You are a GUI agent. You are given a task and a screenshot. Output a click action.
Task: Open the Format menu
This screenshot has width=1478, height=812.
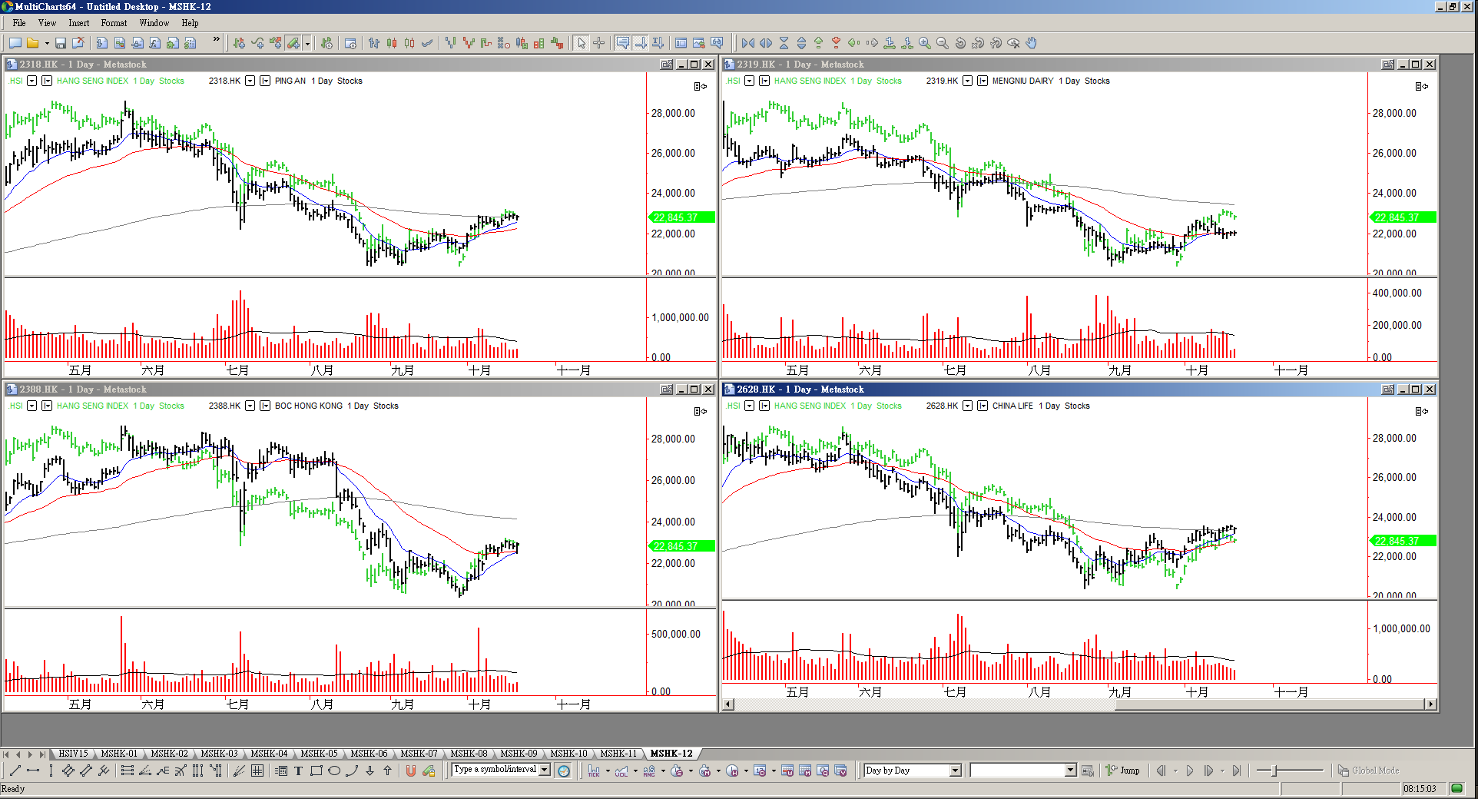coord(114,23)
